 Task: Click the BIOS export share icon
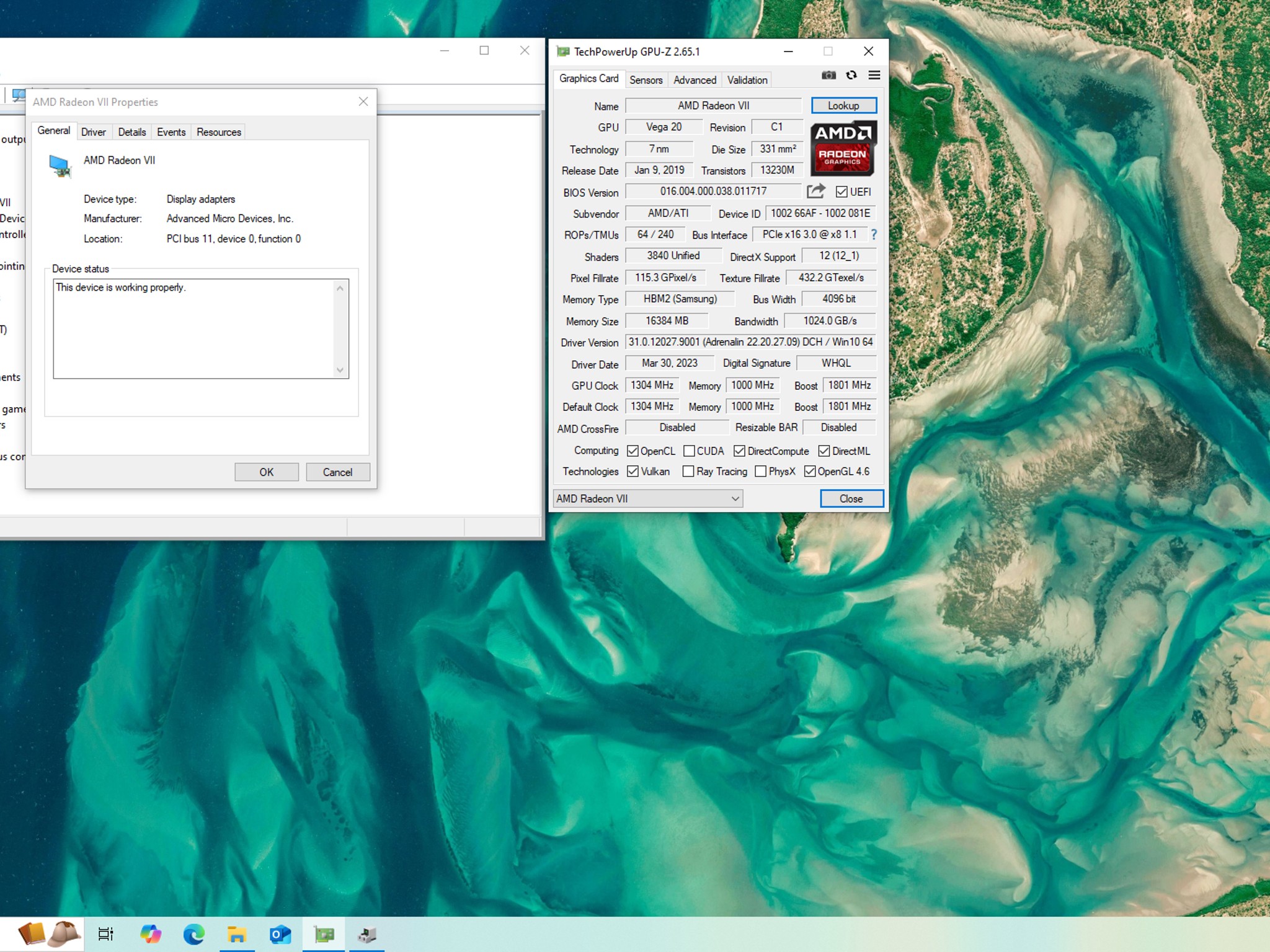[815, 192]
